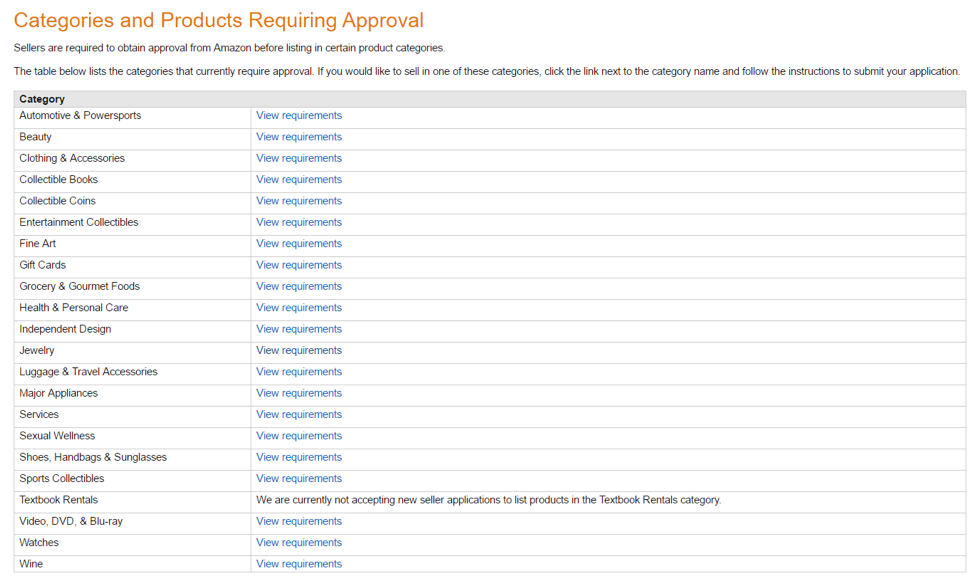View requirements for Sports Collectibles

tap(298, 478)
